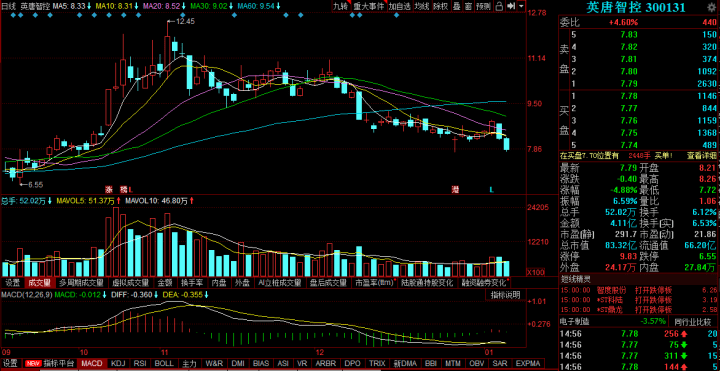720x371 pixels.
Task: Toggle the 九转 indicator button
Action: coord(341,6)
